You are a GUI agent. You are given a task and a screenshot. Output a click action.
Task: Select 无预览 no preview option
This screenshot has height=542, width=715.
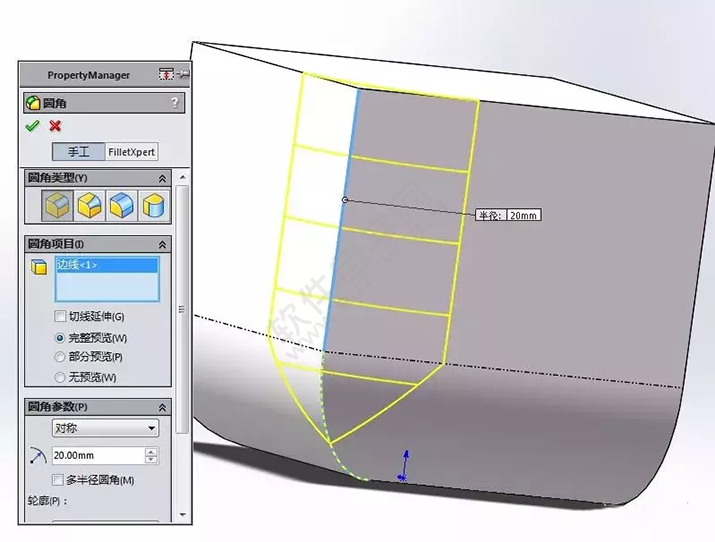(59, 377)
